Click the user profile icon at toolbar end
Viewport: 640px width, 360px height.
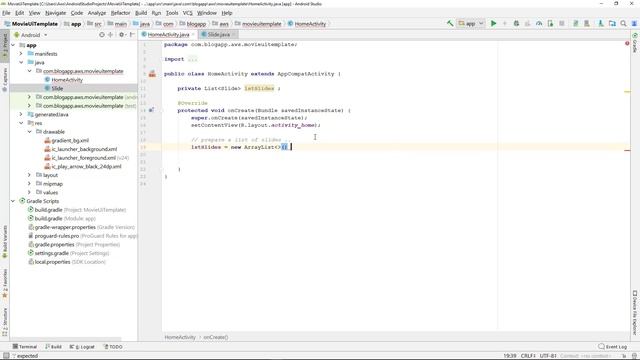634,24
